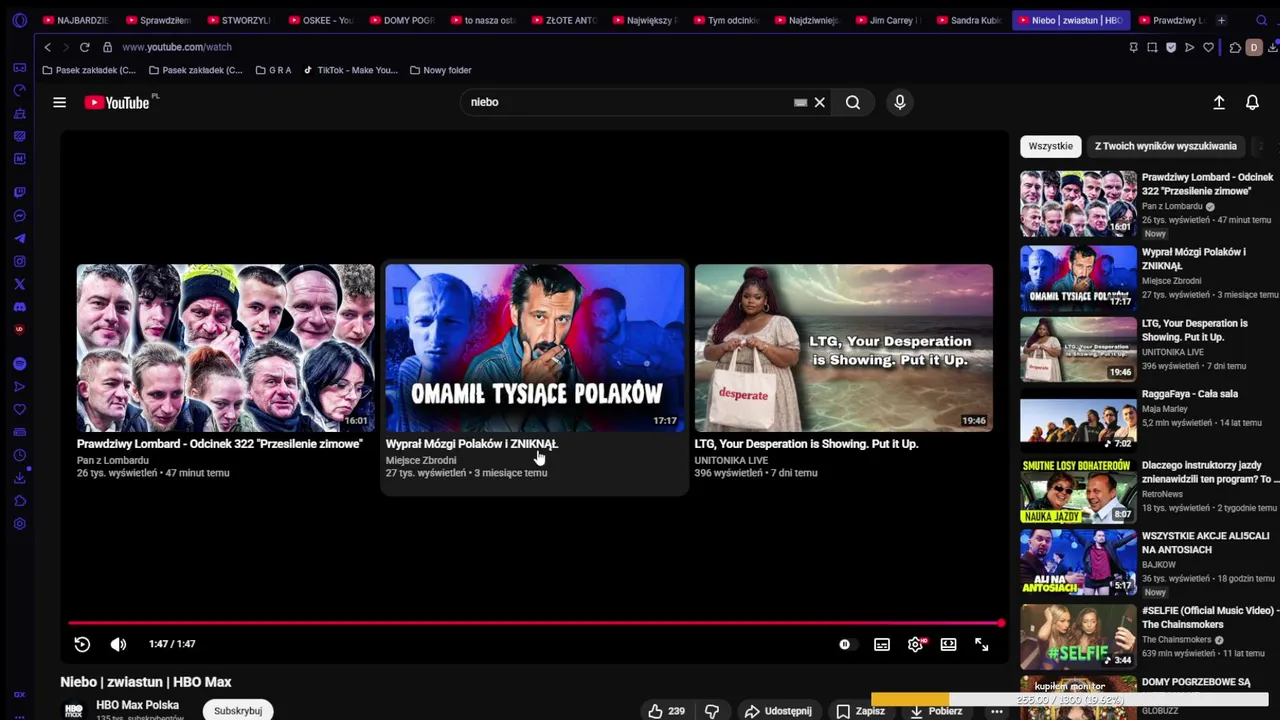Mute the video with speaker icon
Image resolution: width=1280 pixels, height=720 pixels.
click(x=118, y=645)
